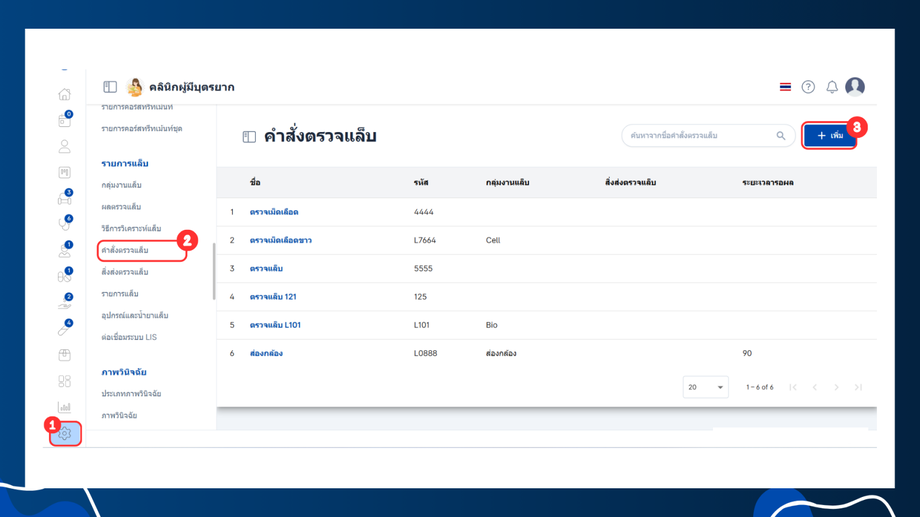Open the help question mark icon
This screenshot has width=920, height=517.
tap(808, 87)
